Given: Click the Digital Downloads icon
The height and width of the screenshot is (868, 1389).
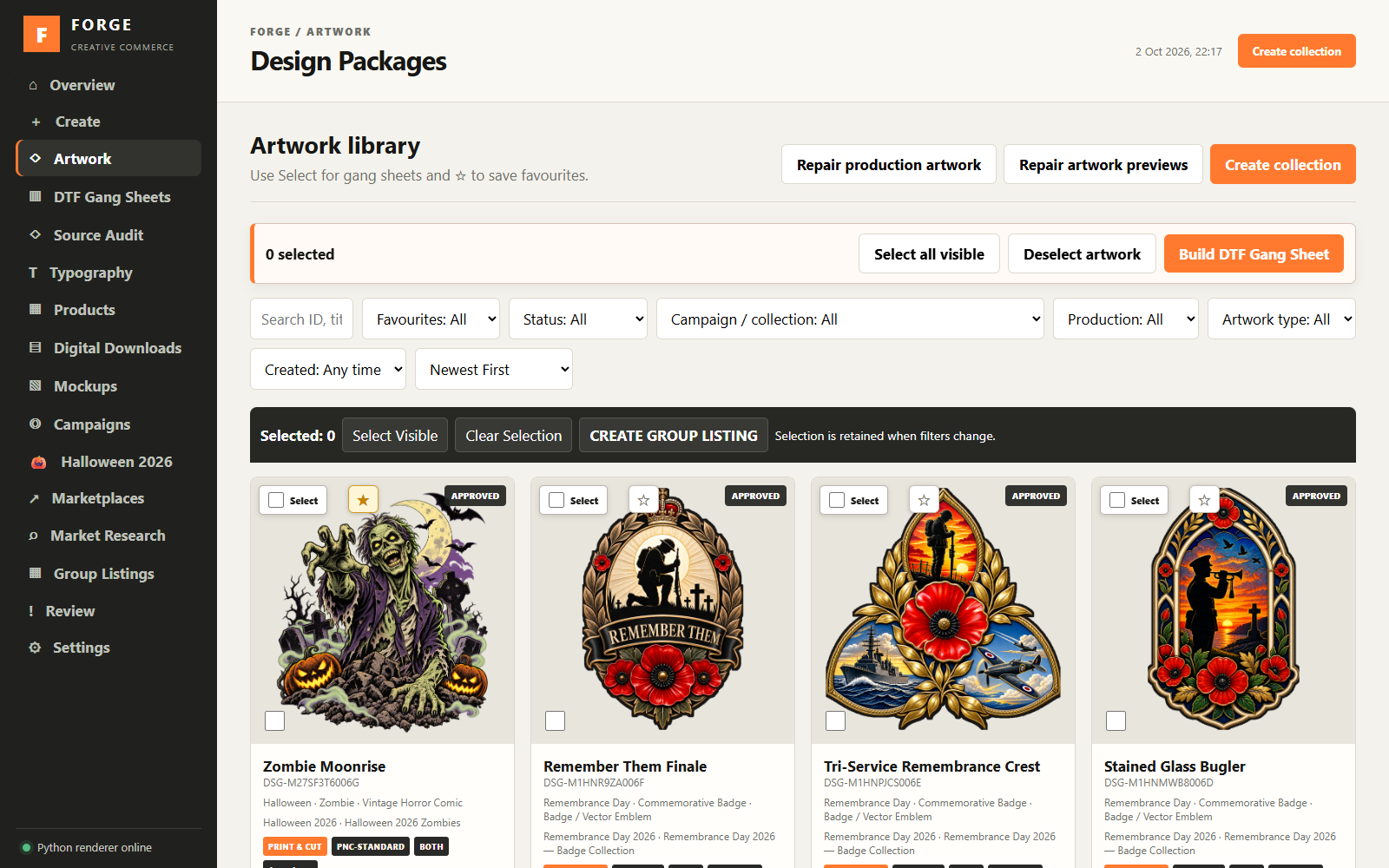Looking at the screenshot, I should coord(36,348).
